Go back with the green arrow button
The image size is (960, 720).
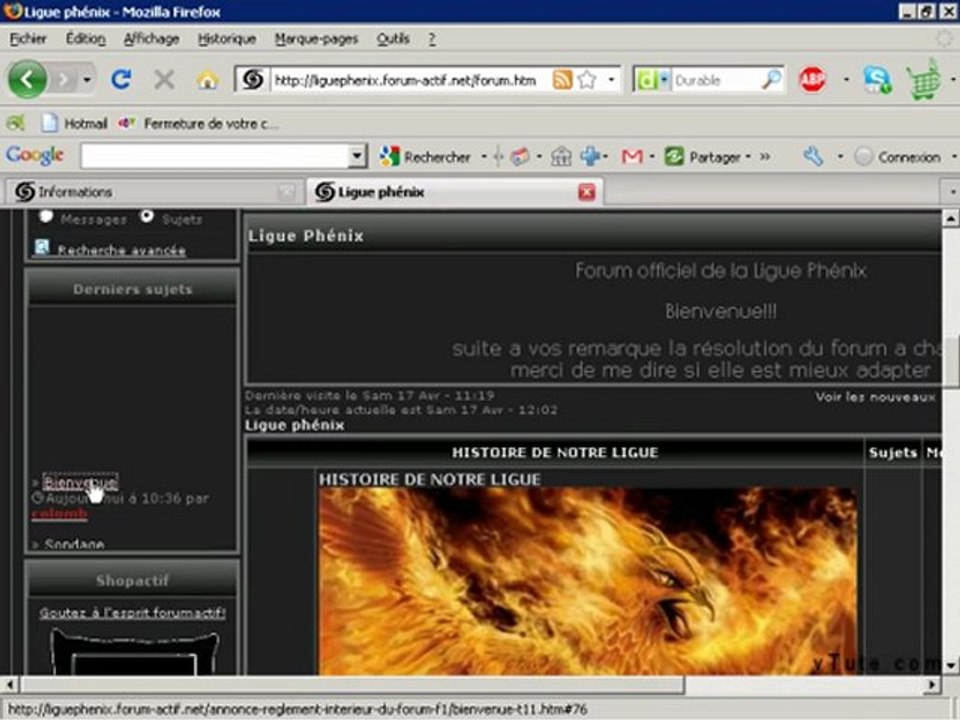click(x=27, y=80)
